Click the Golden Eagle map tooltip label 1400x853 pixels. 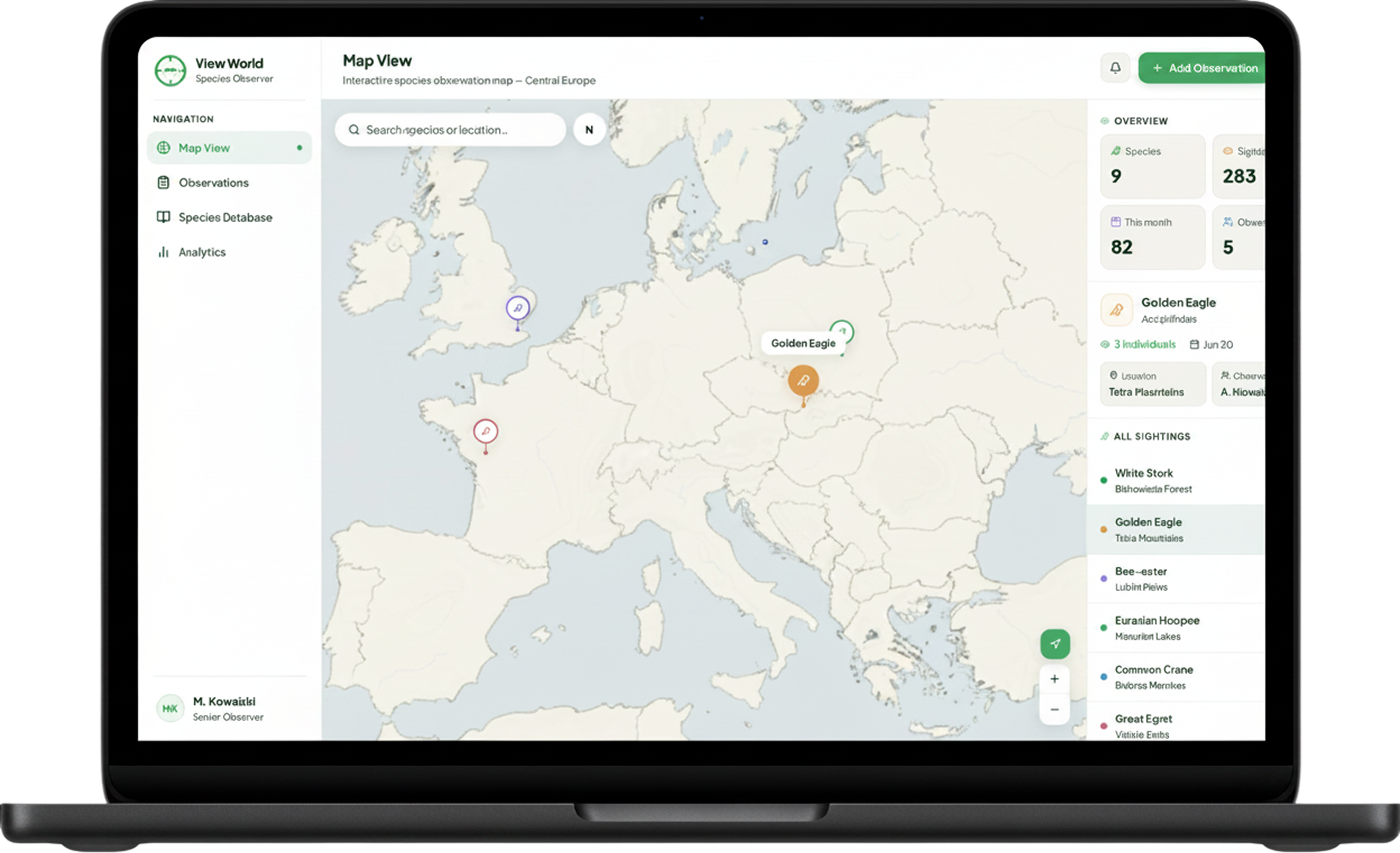[803, 343]
